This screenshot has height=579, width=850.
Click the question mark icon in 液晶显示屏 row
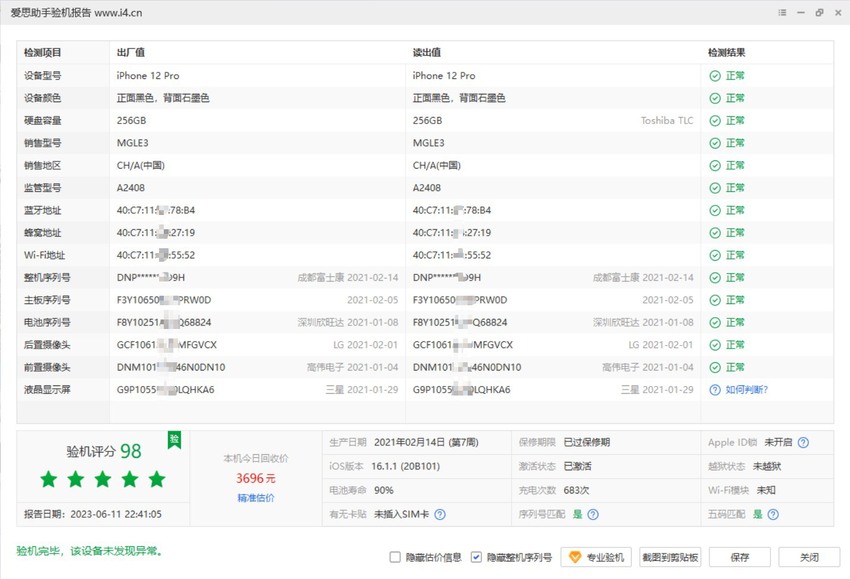click(x=715, y=390)
